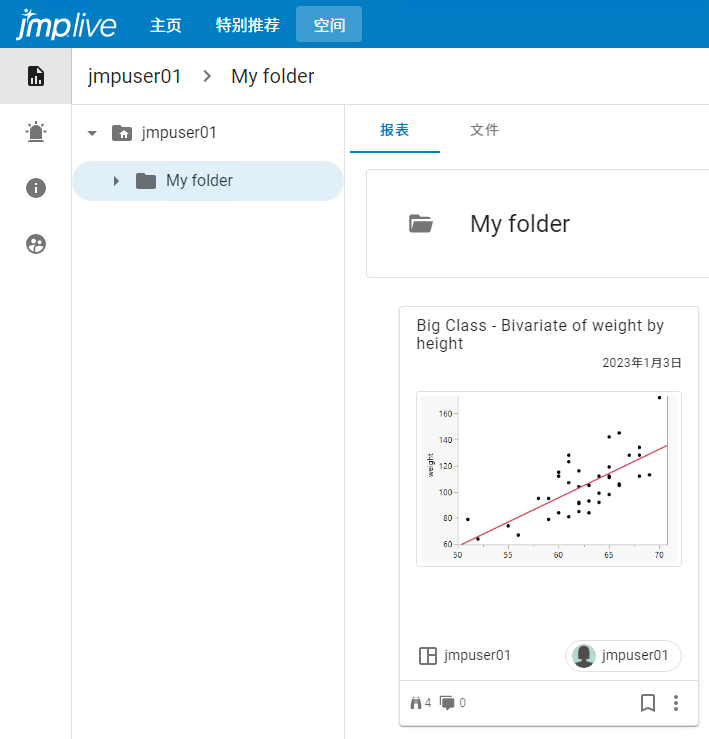Screen dimensions: 709x739
Task: Click the JMP Live logo
Action: 66,24
